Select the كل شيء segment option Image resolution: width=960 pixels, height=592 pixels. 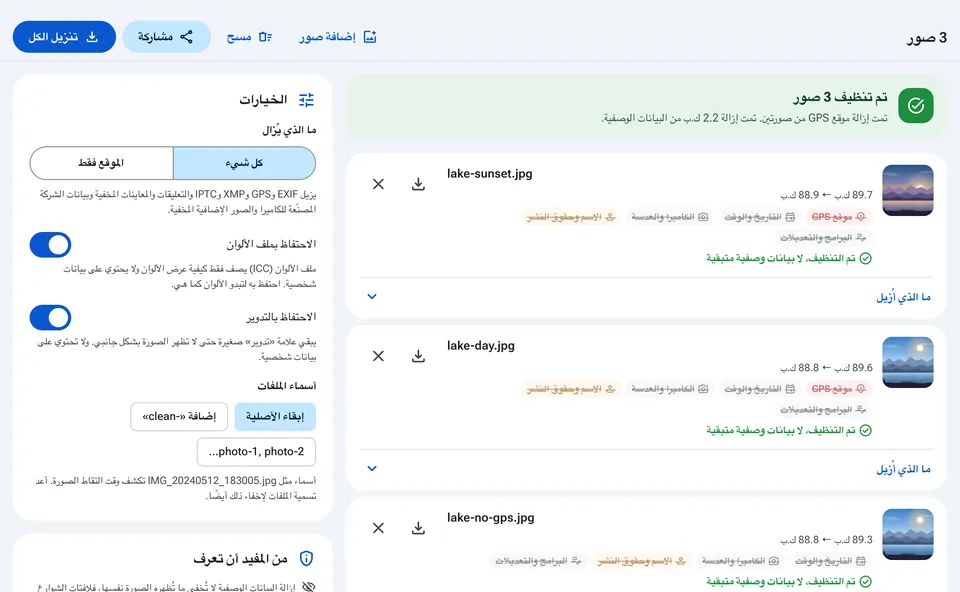click(244, 163)
